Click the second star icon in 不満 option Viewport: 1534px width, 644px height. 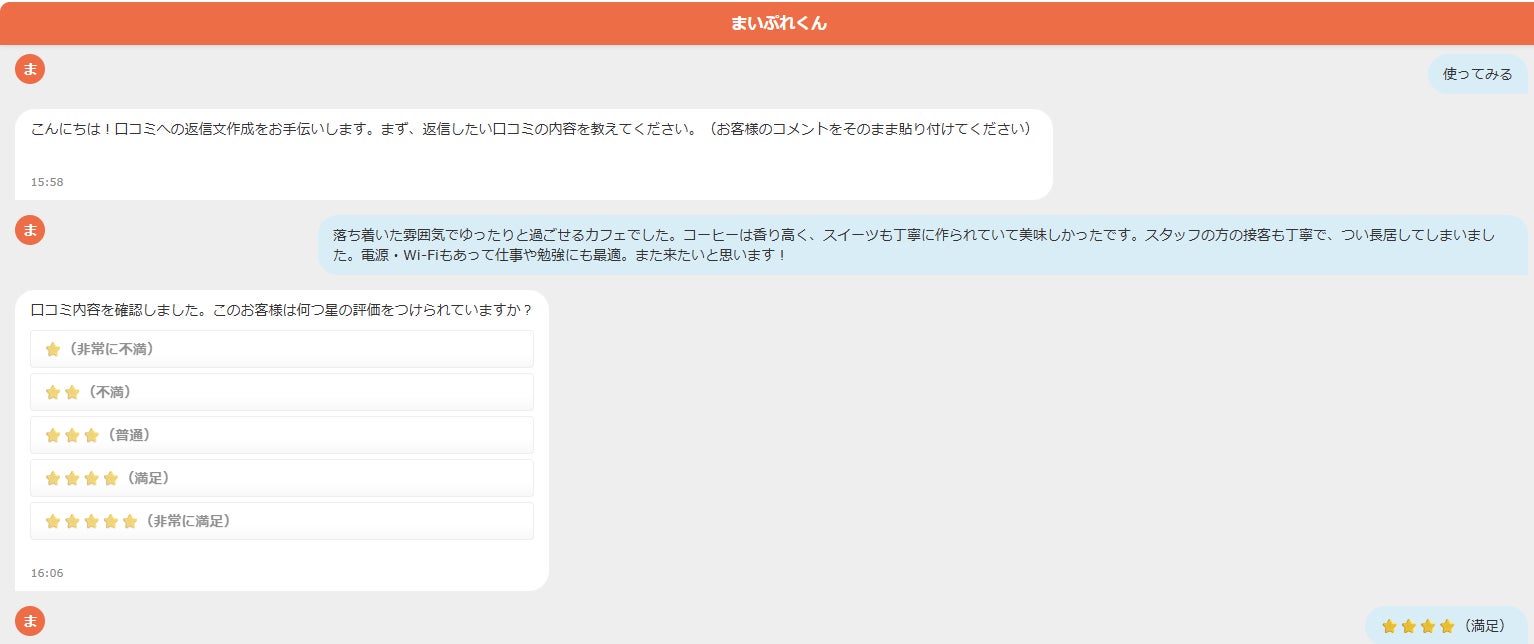pyautogui.click(x=72, y=392)
